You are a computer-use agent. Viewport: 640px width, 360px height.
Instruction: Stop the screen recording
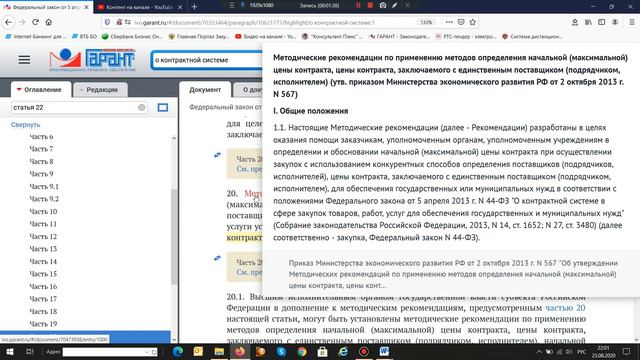pos(370,5)
